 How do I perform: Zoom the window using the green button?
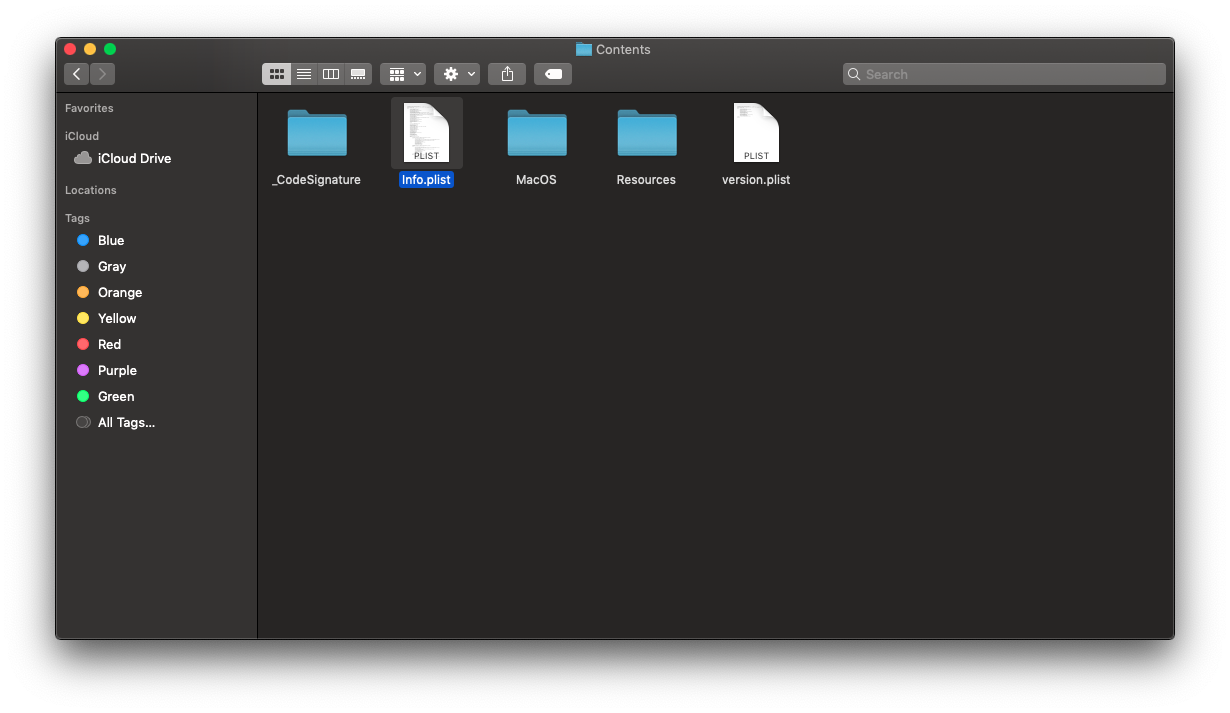(110, 49)
